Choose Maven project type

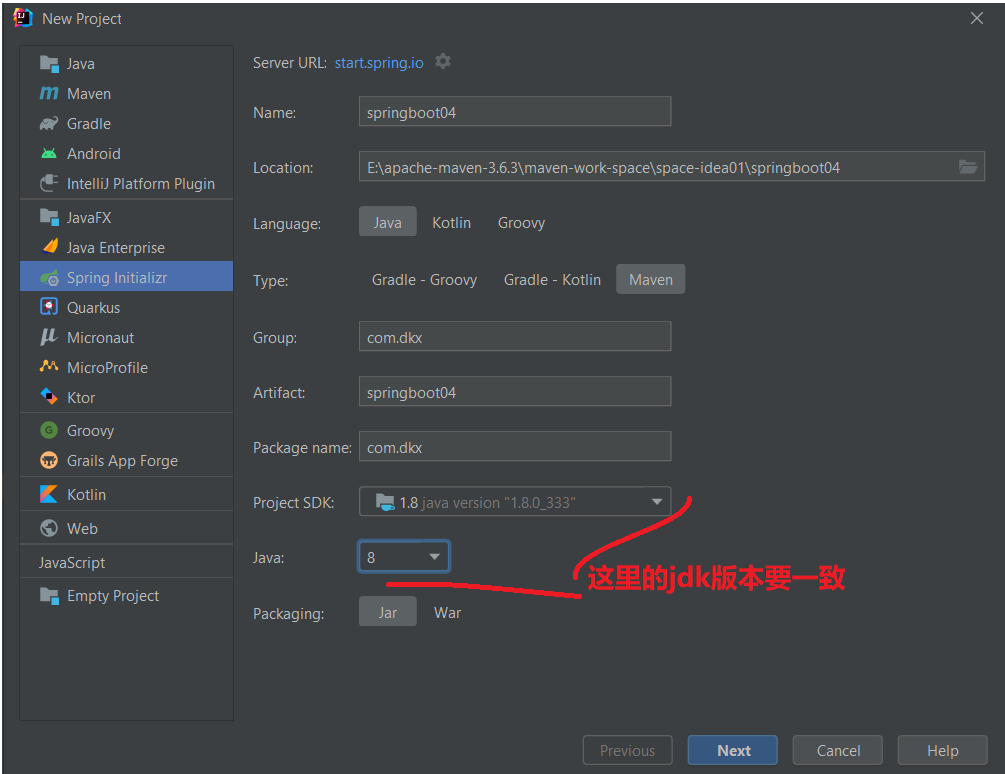click(x=651, y=279)
